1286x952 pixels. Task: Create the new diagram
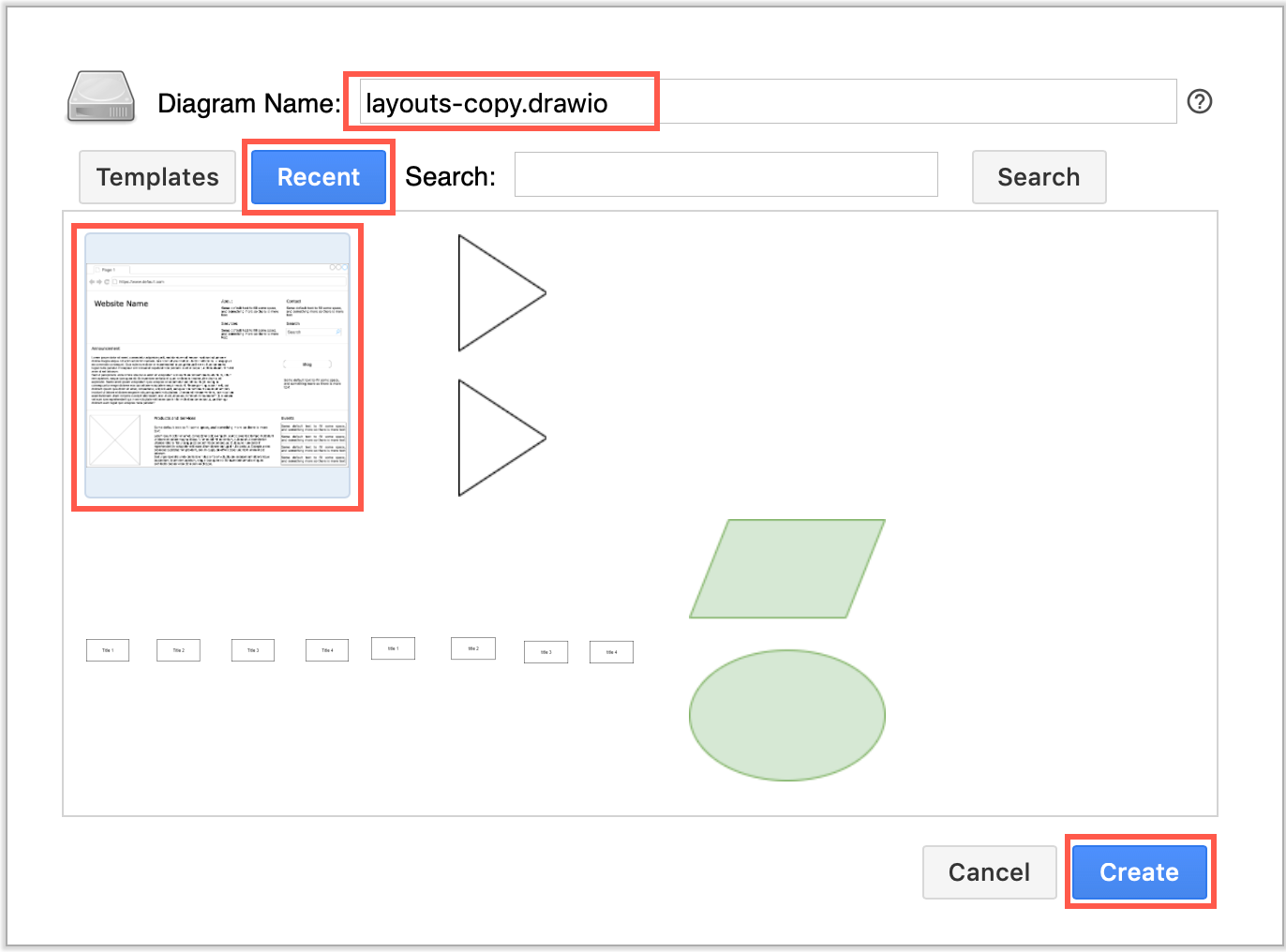point(1139,871)
